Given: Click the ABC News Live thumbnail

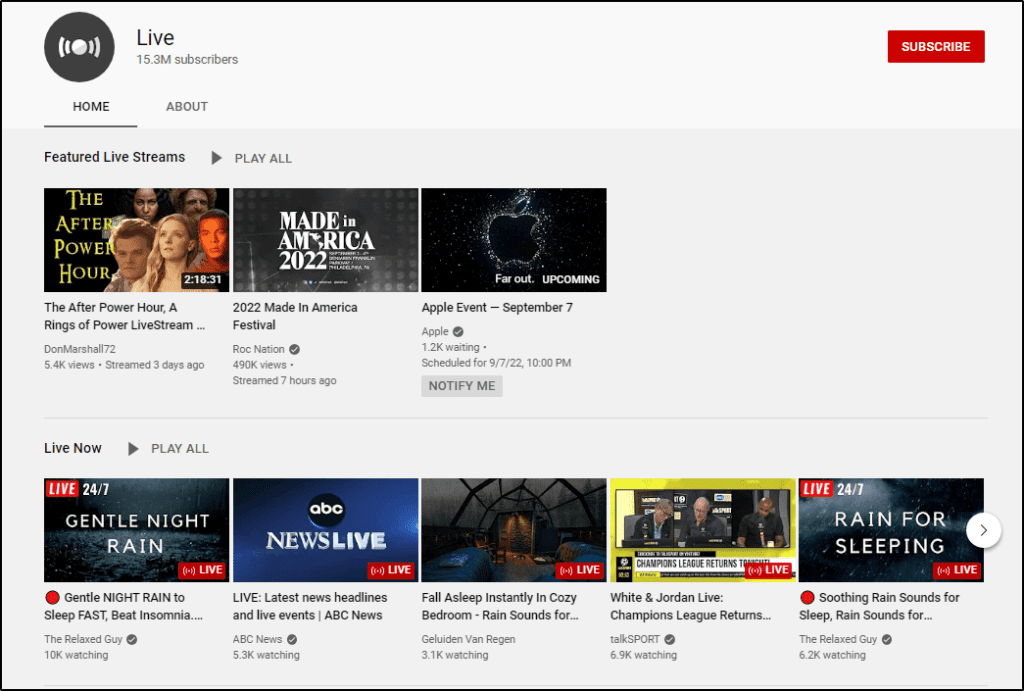Looking at the screenshot, I should click(x=324, y=529).
